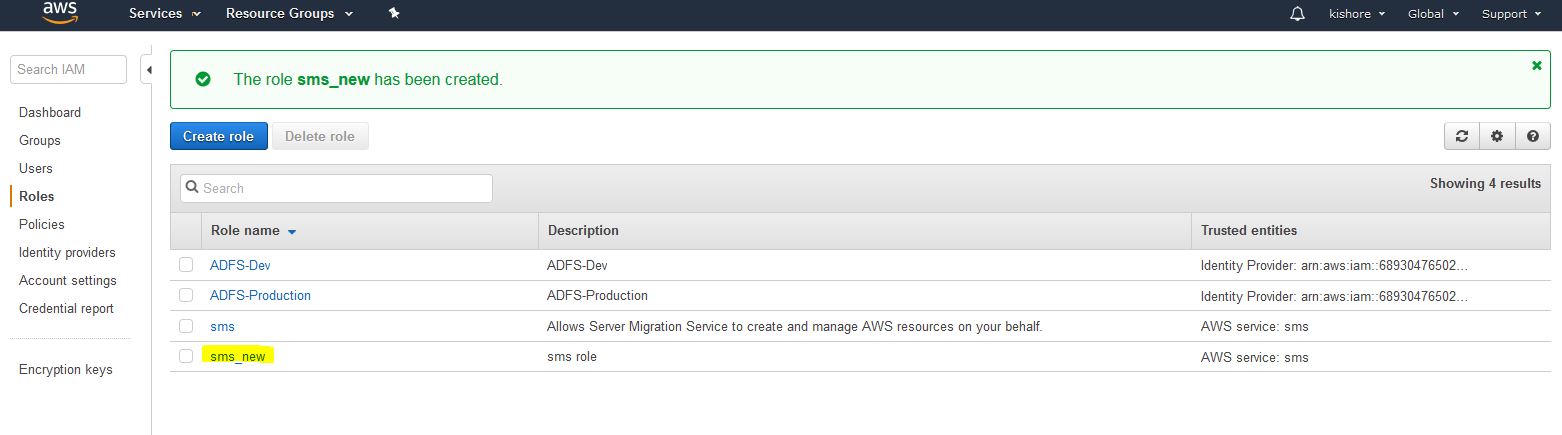Open the kishore account dropdown
The width and height of the screenshot is (1562, 435).
[1356, 14]
